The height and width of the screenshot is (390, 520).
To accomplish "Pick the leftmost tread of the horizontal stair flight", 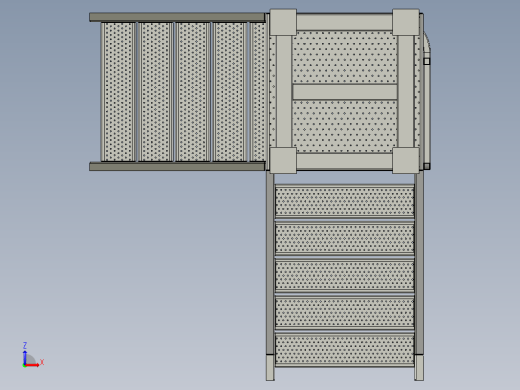I will [118, 92].
